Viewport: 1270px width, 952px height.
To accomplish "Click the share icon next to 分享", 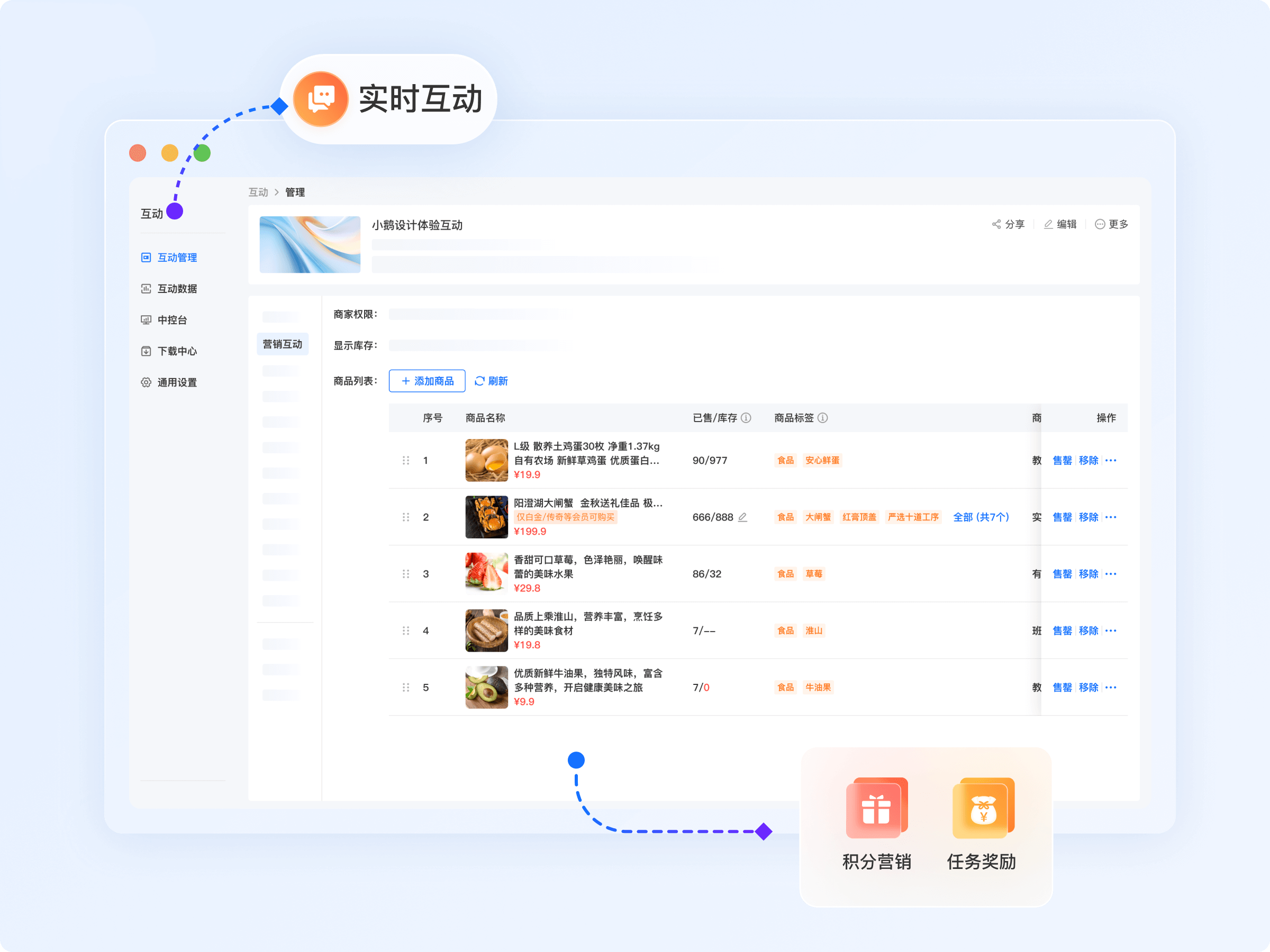I will [x=996, y=224].
